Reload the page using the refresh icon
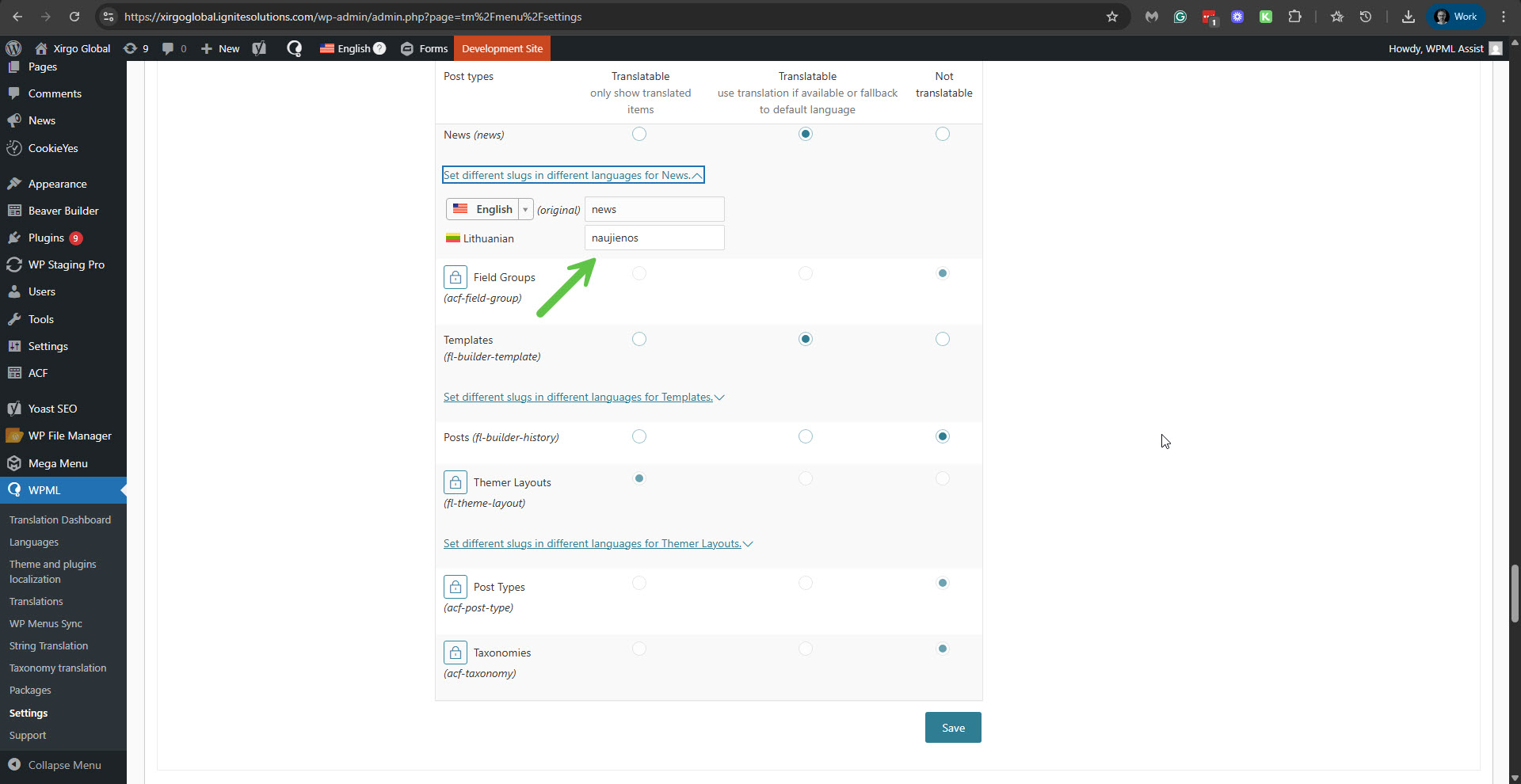Viewport: 1521px width, 784px height. (x=74, y=17)
